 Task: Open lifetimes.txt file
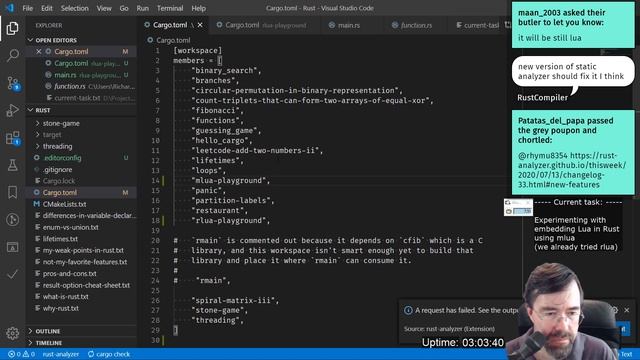tap(60, 239)
